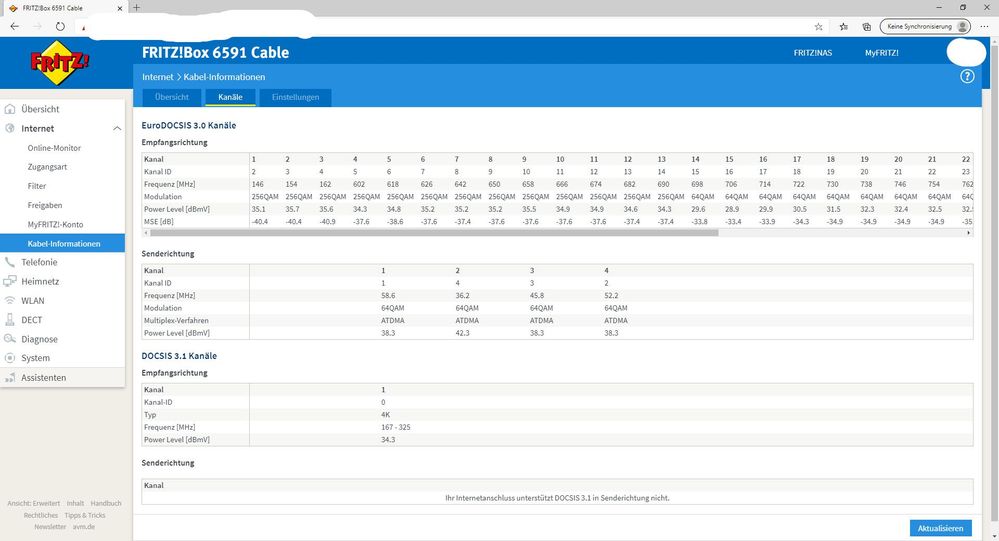999x541 pixels.
Task: Click the downstream table horizontal scrollbar
Action: coord(434,233)
